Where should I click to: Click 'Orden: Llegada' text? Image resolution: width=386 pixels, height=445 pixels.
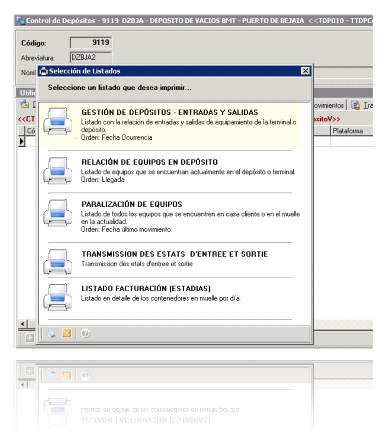pos(103,179)
